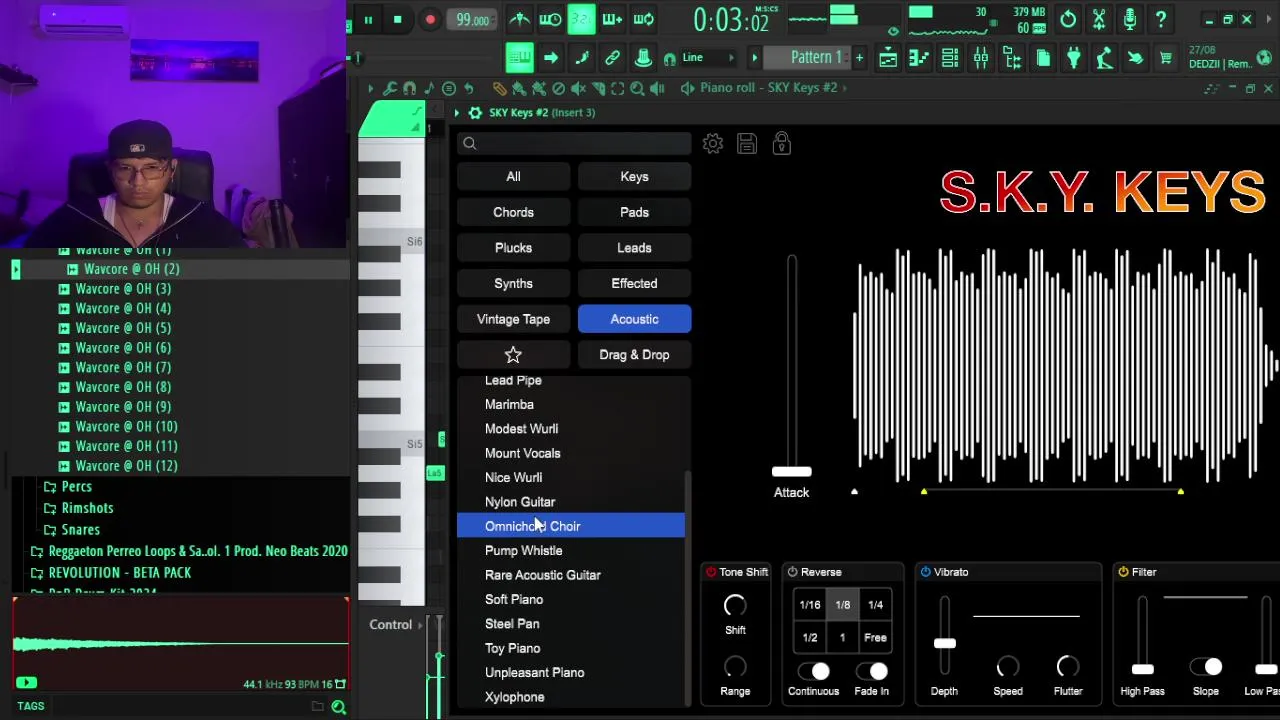Expand the Percs folder

pos(69,486)
